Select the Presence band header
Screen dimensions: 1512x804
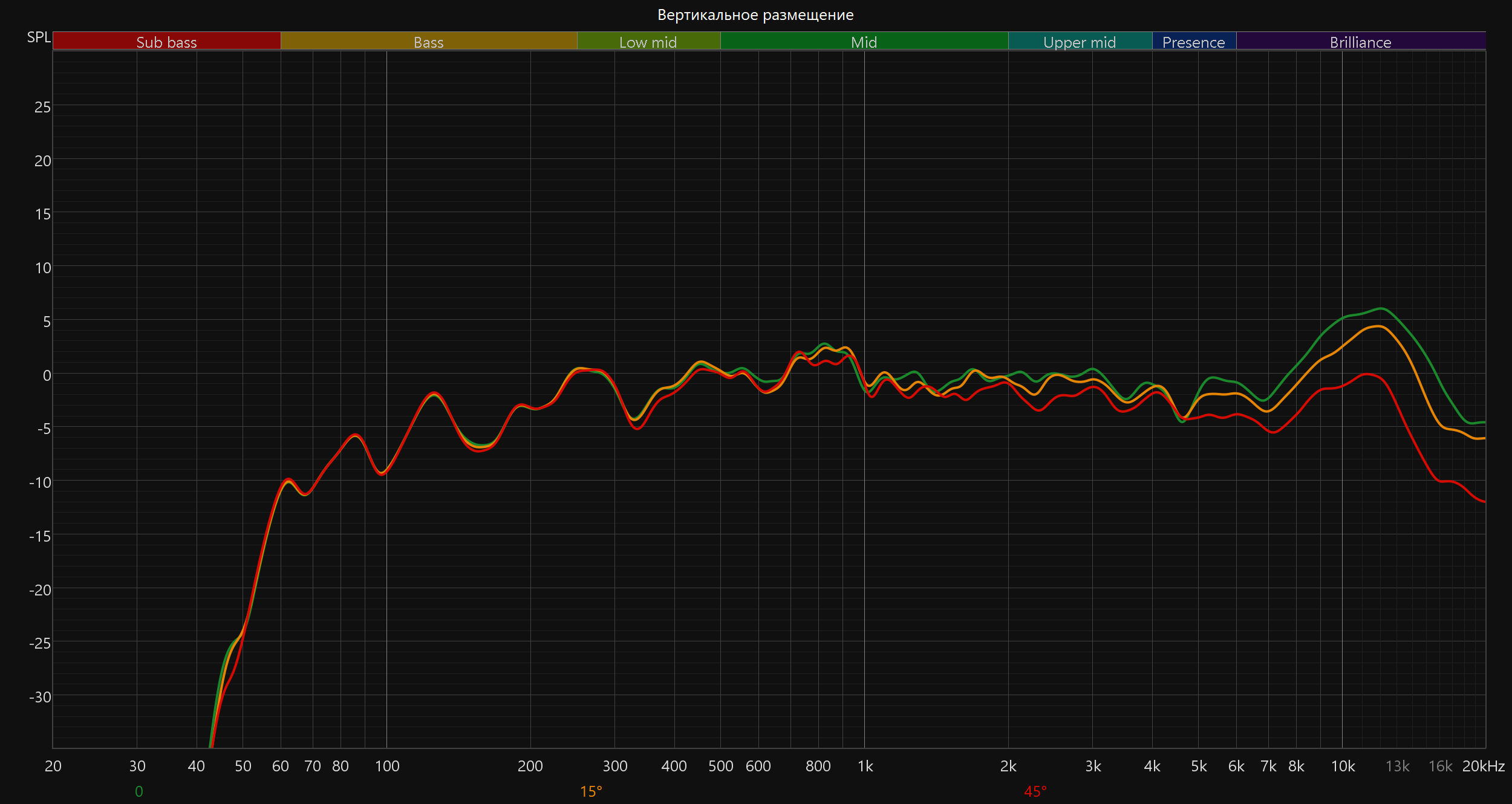1193,42
